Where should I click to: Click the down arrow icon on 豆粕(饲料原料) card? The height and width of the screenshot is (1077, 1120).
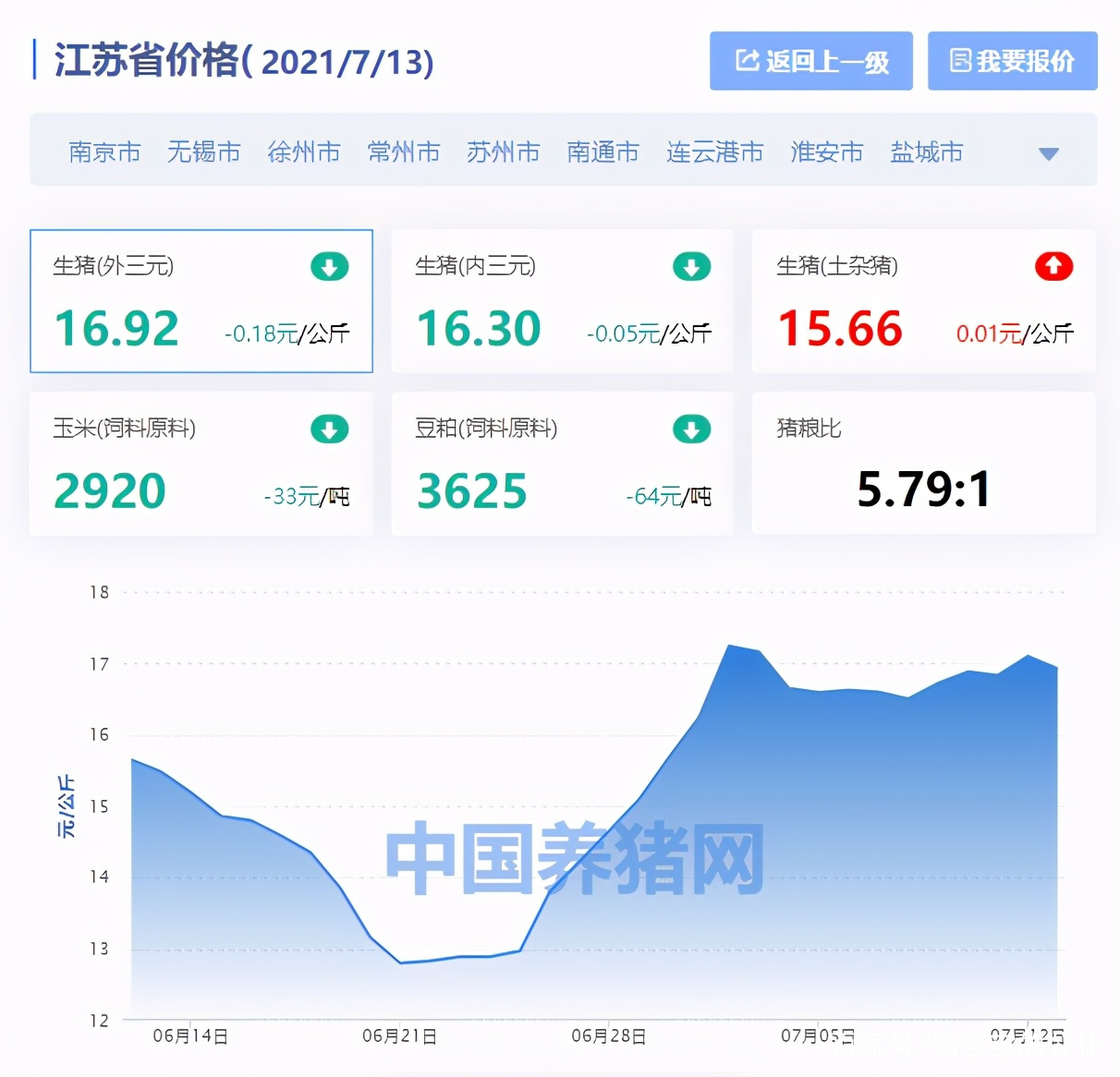[690, 429]
